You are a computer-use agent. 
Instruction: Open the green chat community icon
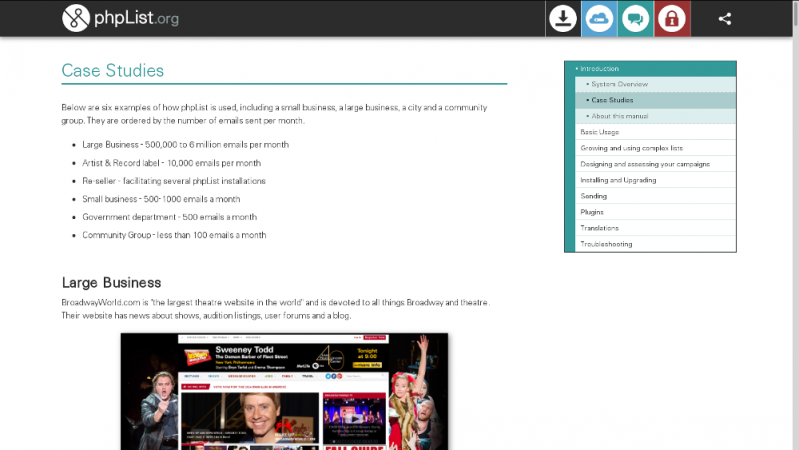click(635, 18)
